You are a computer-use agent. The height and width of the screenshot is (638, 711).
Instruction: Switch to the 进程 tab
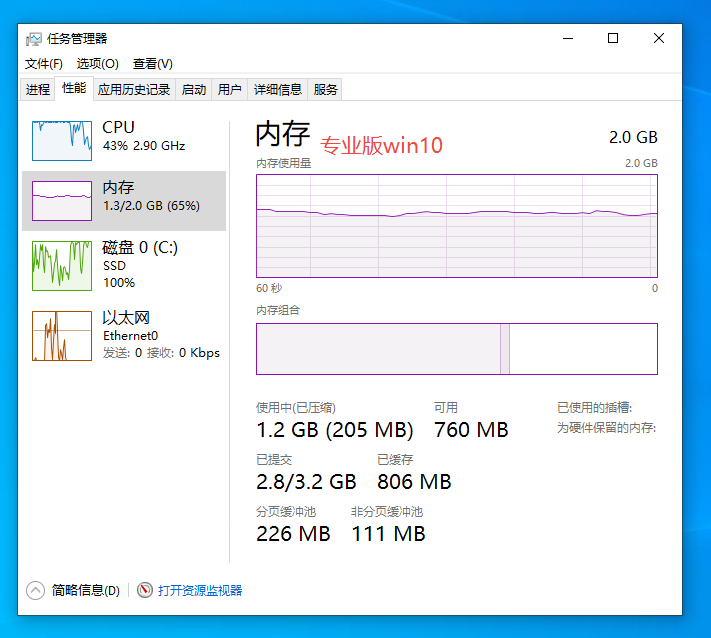click(38, 89)
